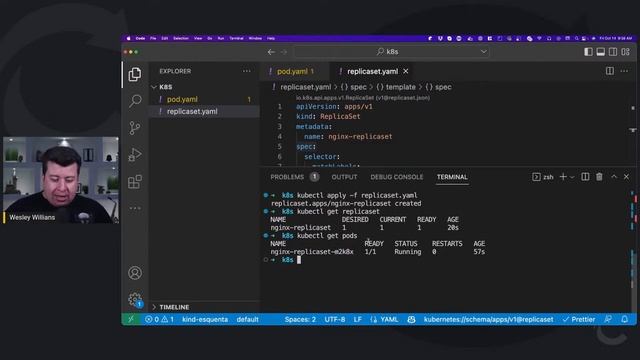Click the kubernetes schema status item

pos(488,319)
